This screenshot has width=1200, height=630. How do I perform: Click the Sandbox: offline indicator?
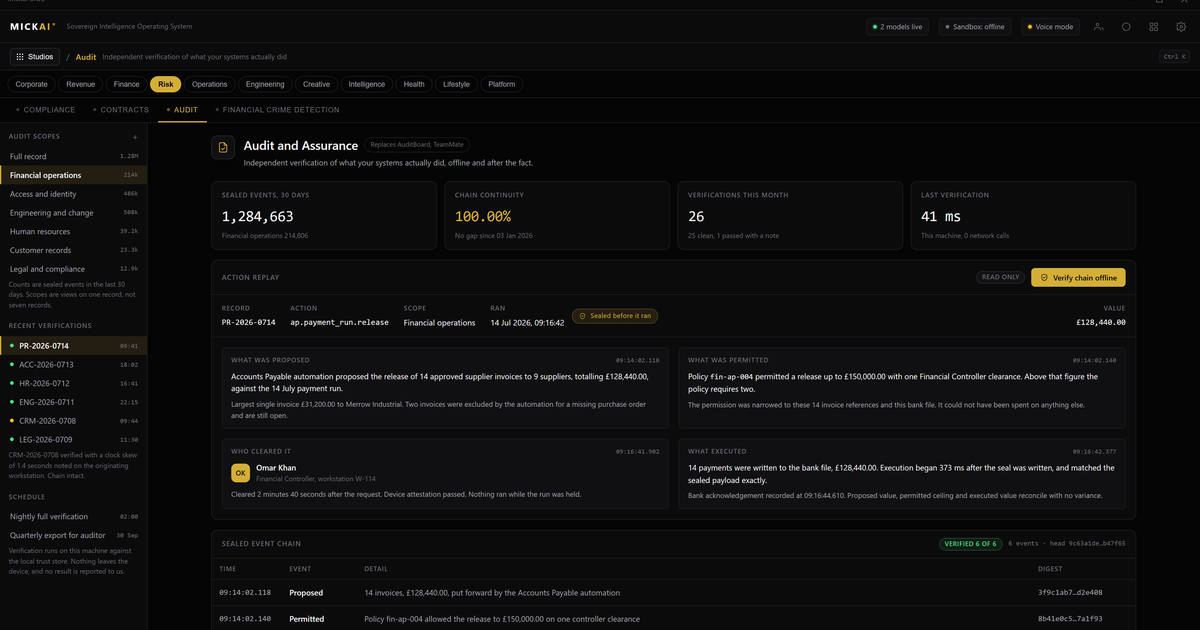point(976,27)
